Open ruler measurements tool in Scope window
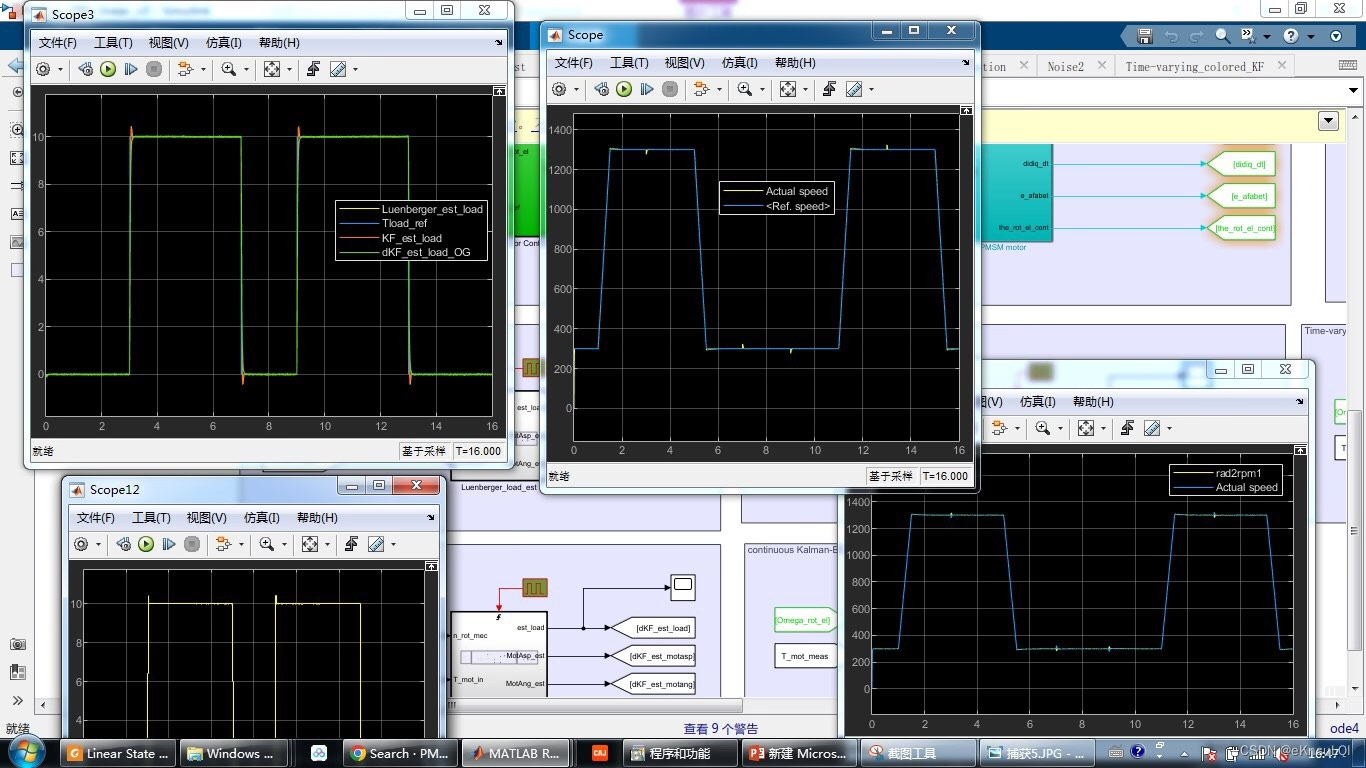The image size is (1366, 768). click(x=854, y=89)
